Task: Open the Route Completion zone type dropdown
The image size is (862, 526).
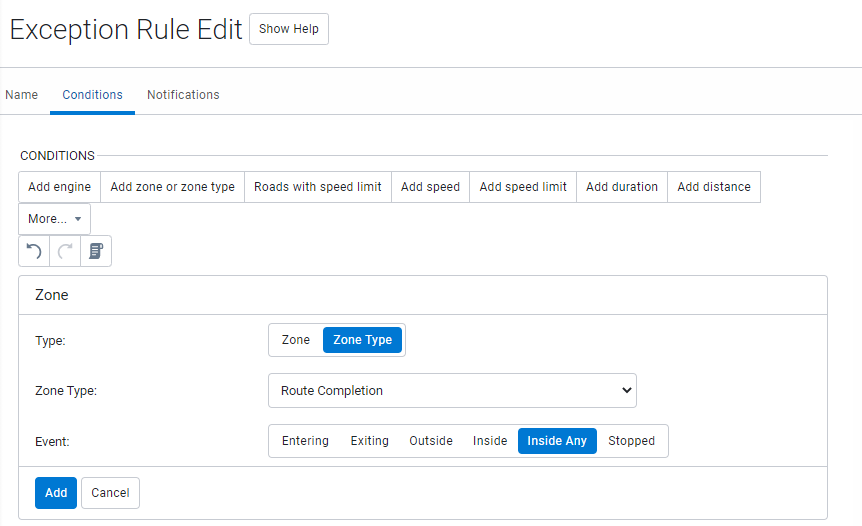Action: [452, 391]
